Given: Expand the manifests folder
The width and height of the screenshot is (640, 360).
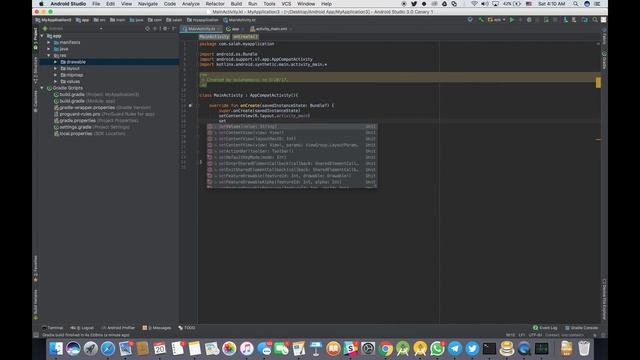Looking at the screenshot, I should pyautogui.click(x=49, y=42).
